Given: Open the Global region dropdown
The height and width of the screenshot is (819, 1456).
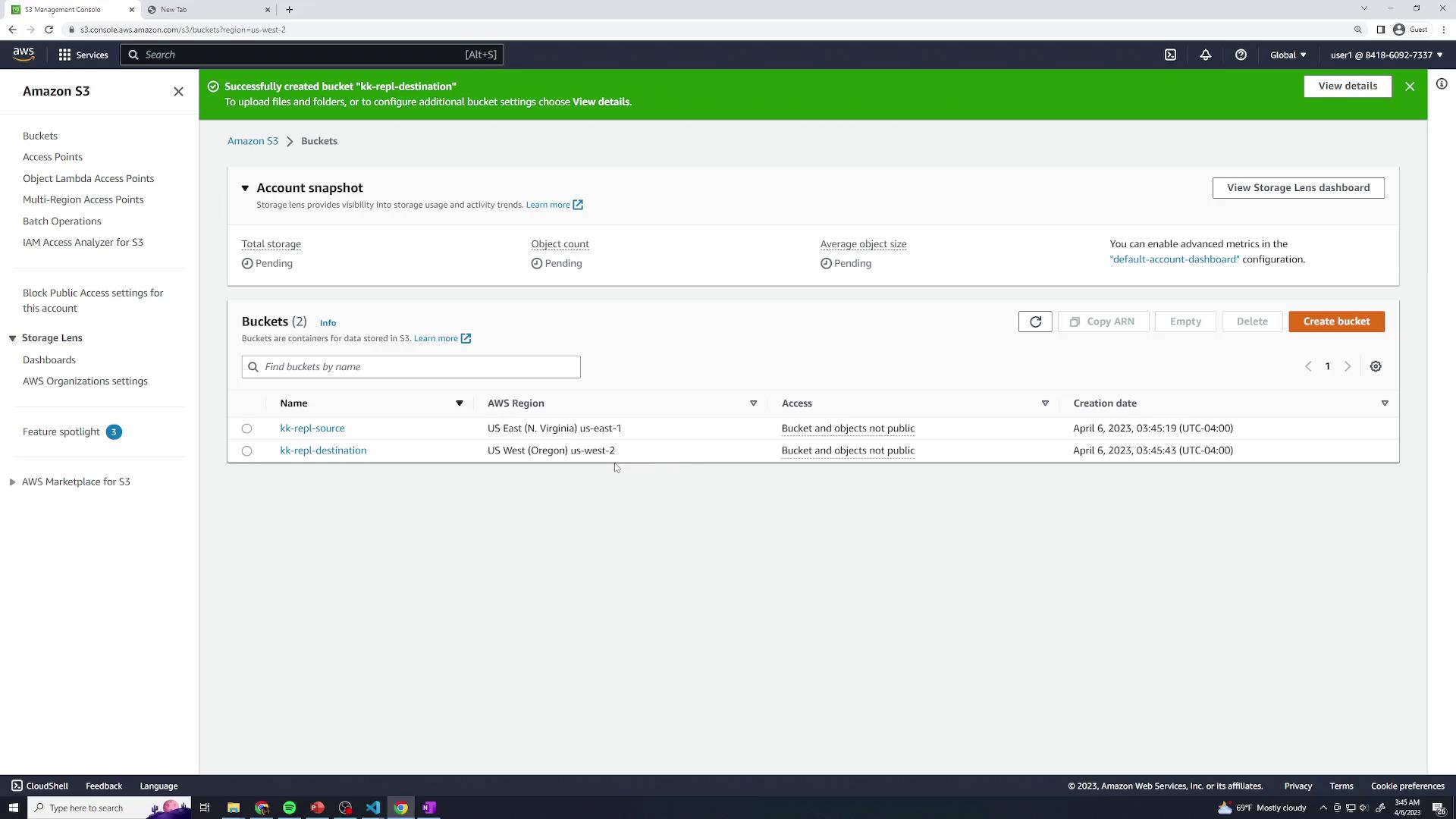Looking at the screenshot, I should point(1288,55).
